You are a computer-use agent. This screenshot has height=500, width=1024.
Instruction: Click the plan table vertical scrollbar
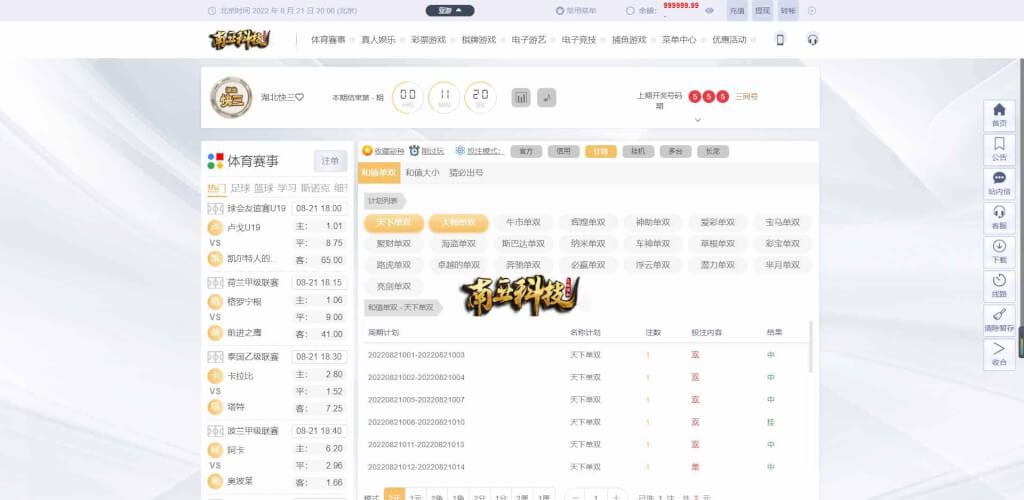click(x=811, y=347)
